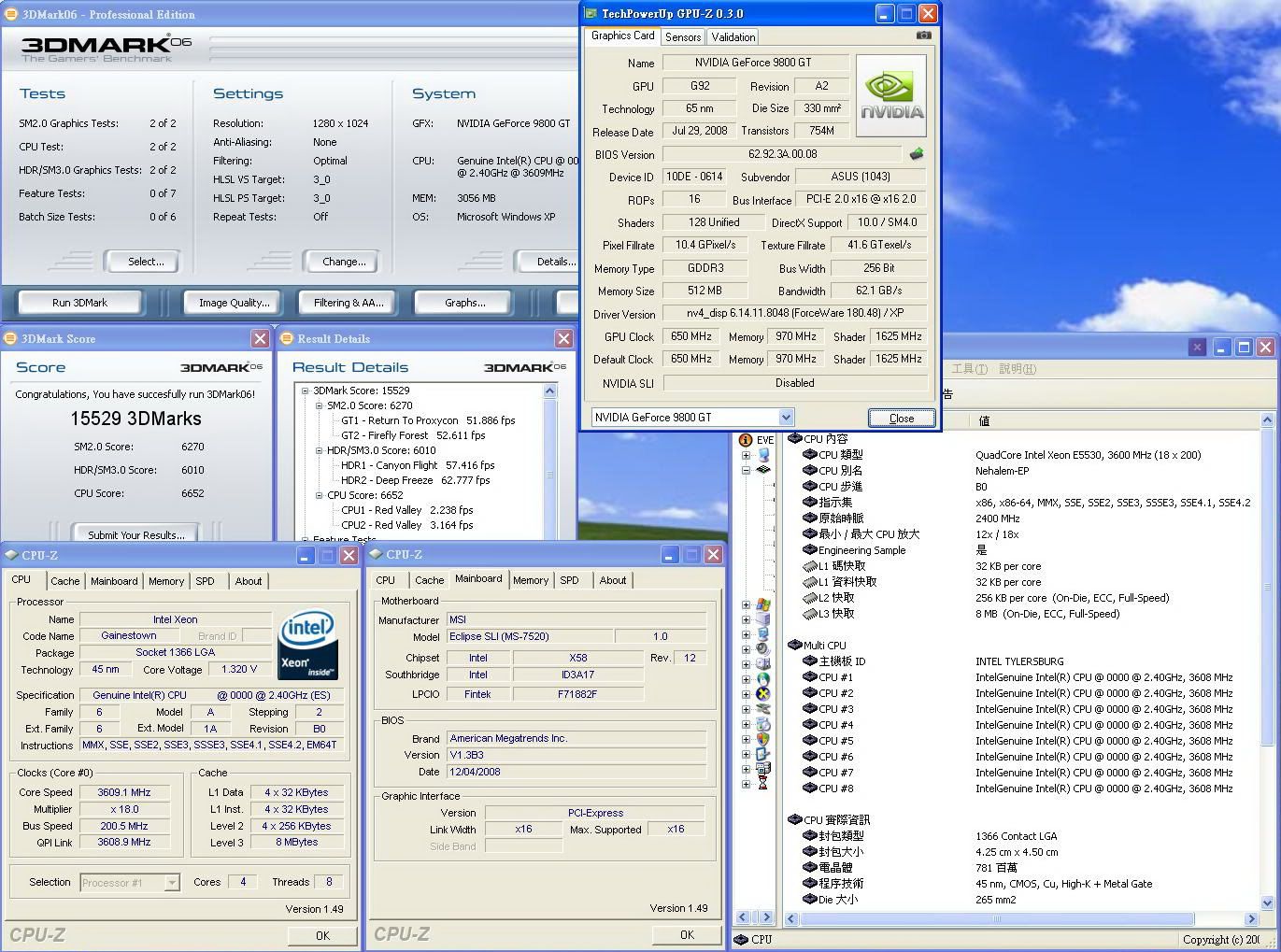Open the 工具(T) menu in EVEREST

coord(969,369)
